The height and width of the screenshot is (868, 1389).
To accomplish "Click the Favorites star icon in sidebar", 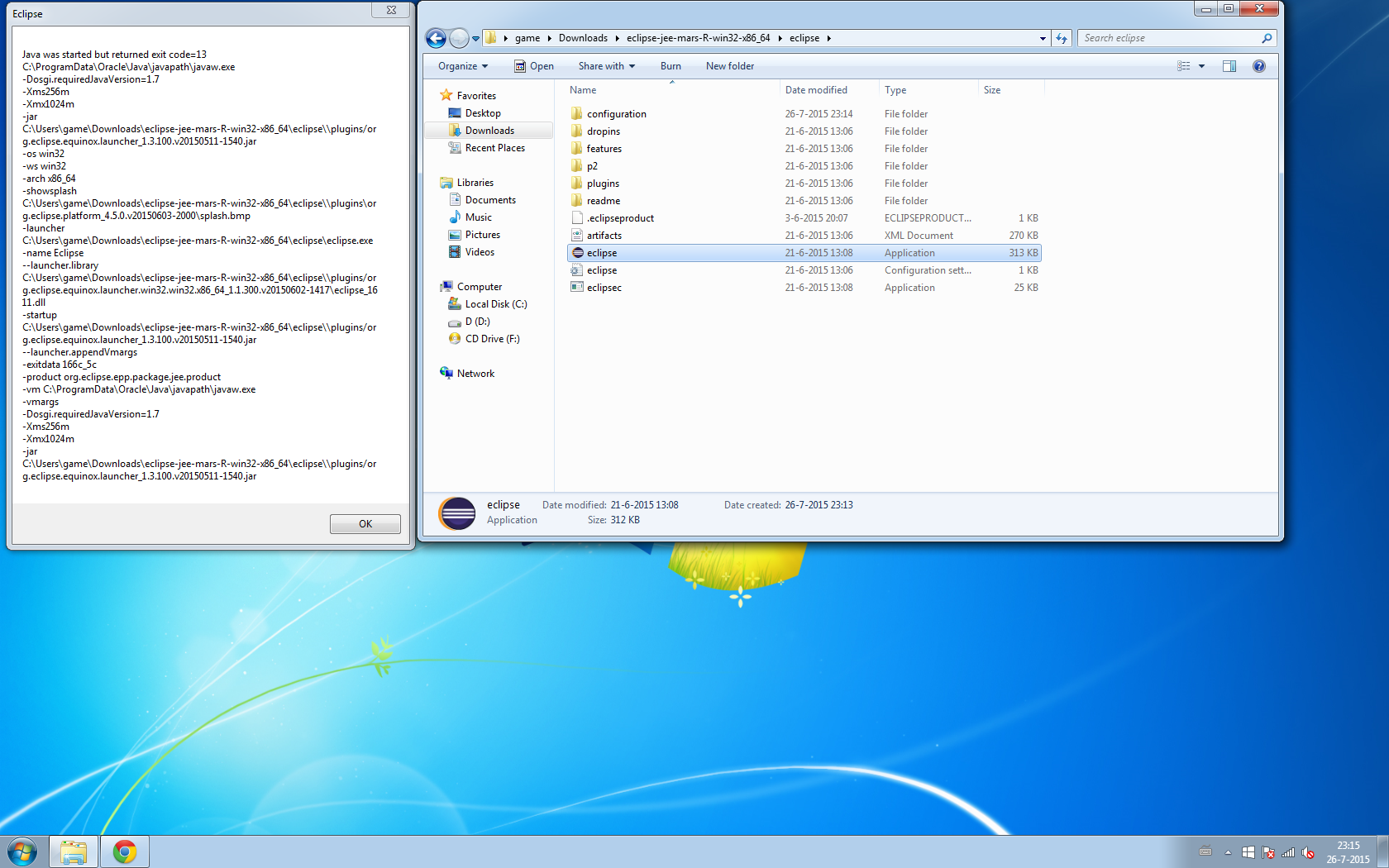I will pyautogui.click(x=446, y=96).
